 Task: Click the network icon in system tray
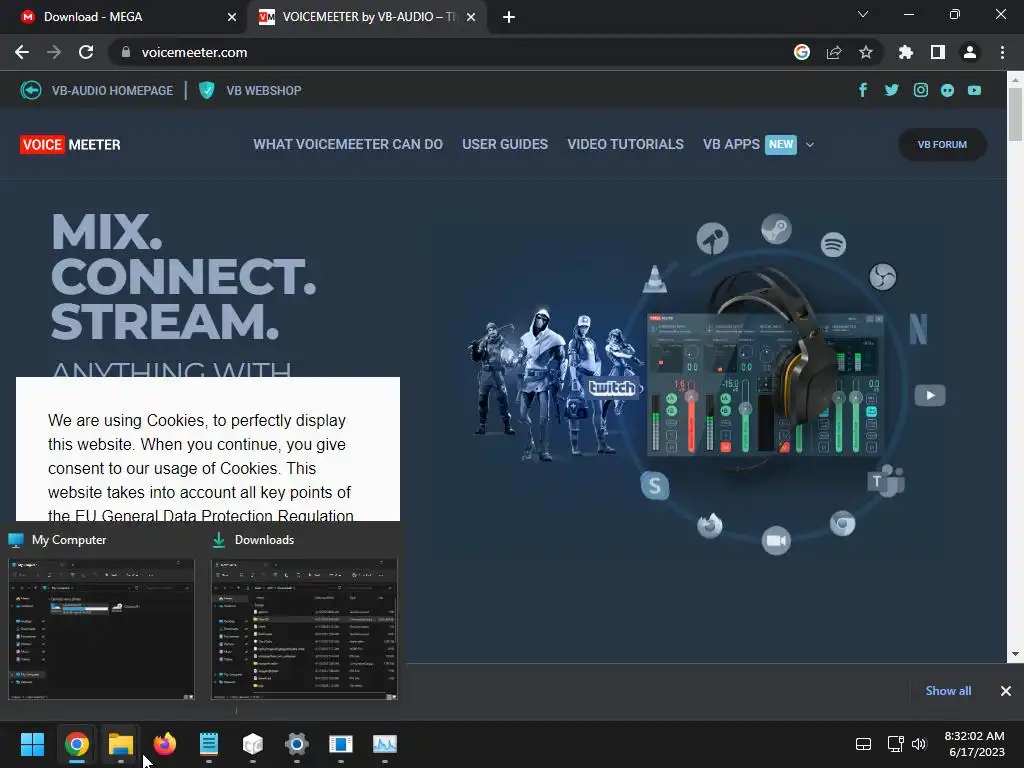click(x=895, y=744)
